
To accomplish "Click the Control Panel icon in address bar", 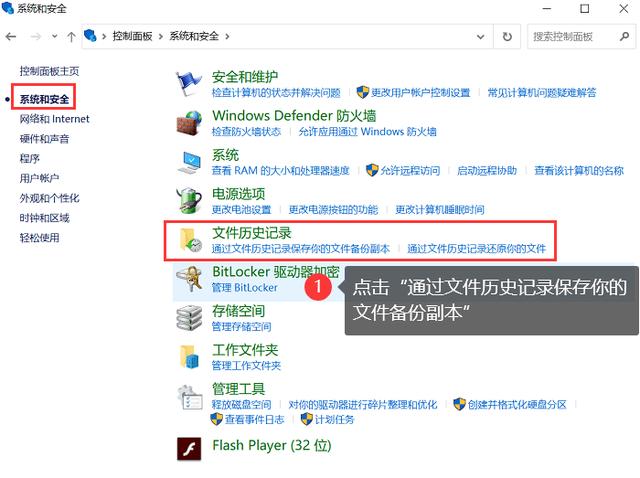I will (90, 36).
